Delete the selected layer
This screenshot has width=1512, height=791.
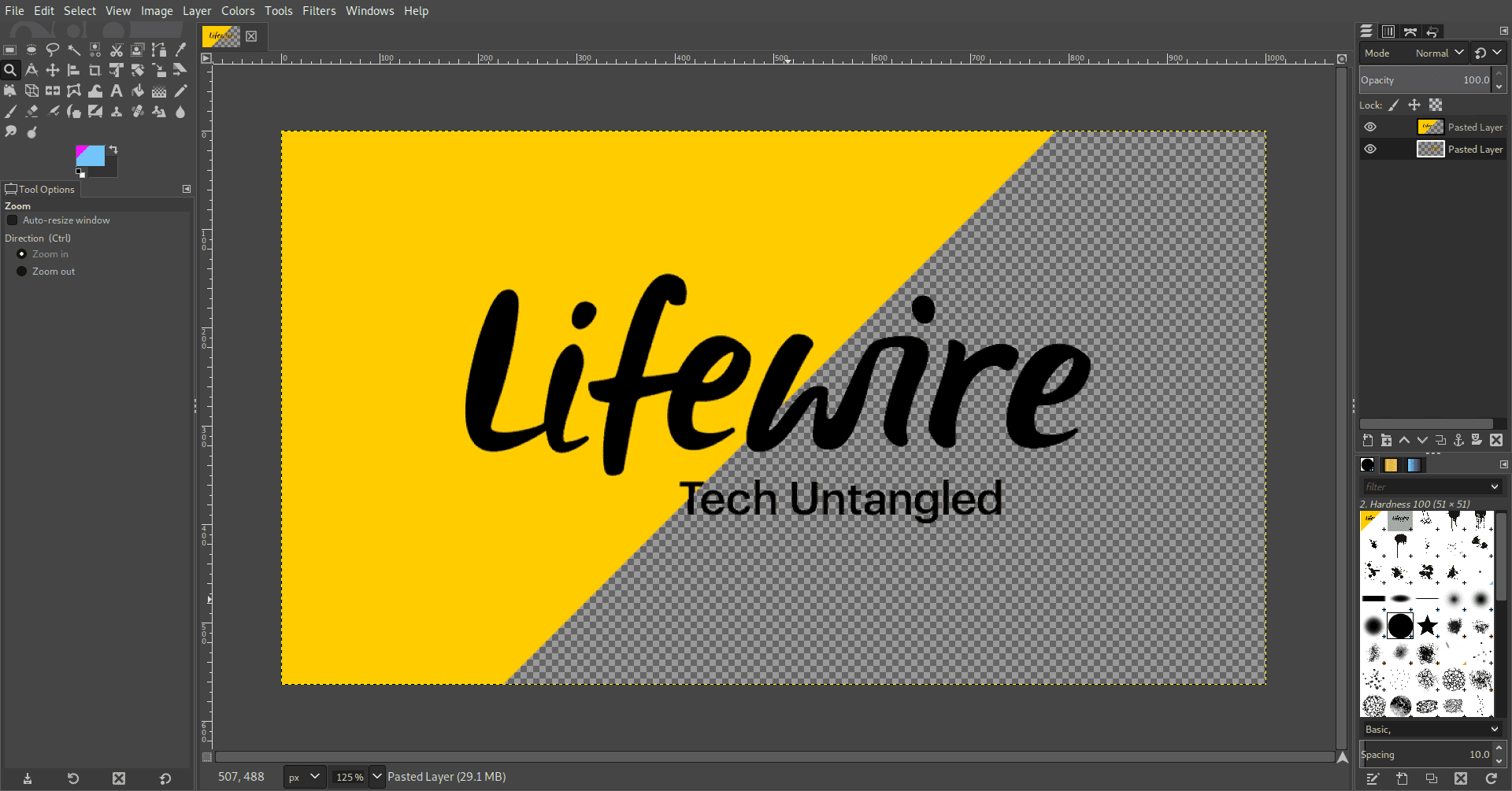(1496, 441)
